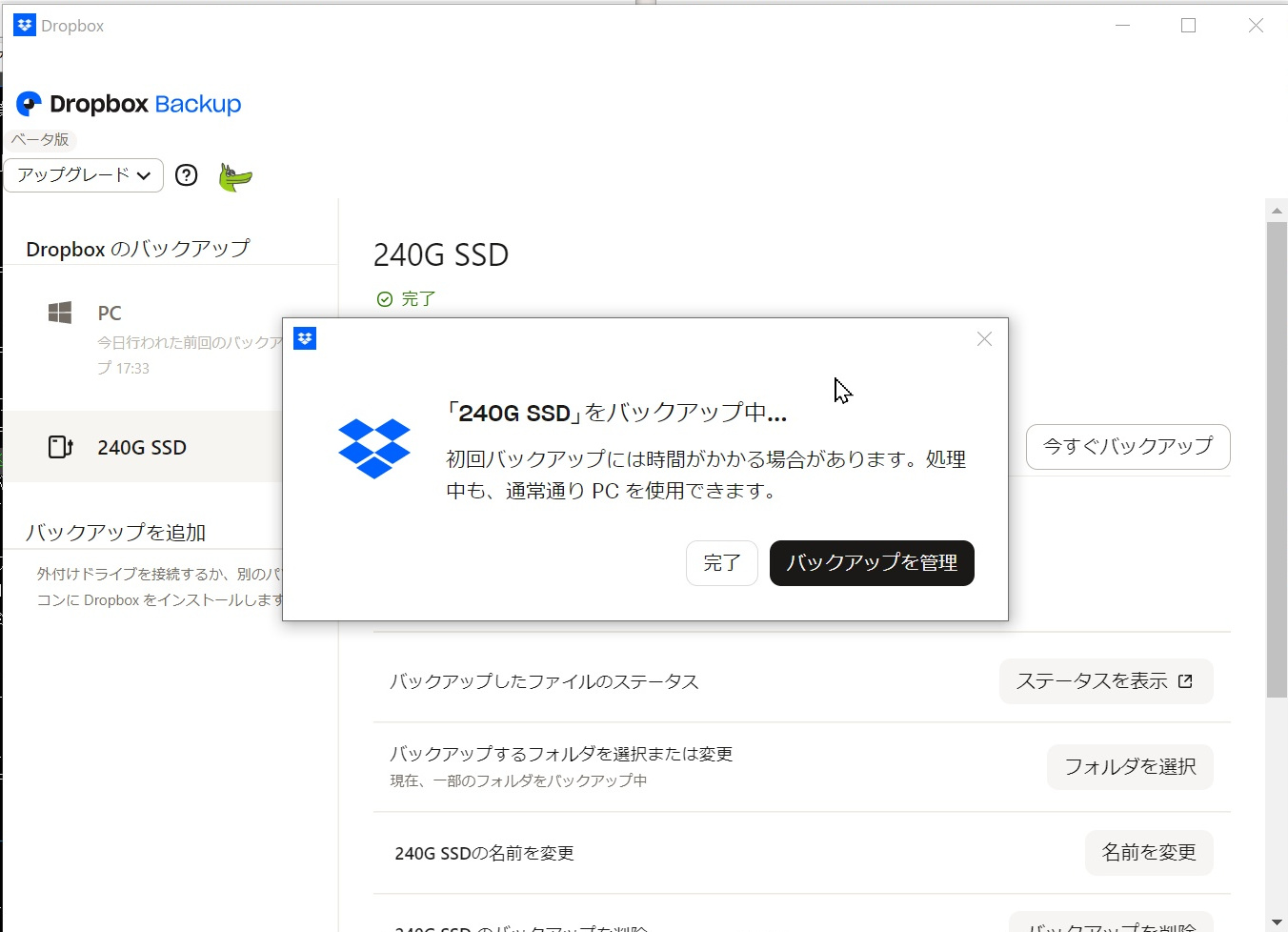This screenshot has width=1288, height=932.
Task: Click the vertical scrollbar thumb
Action: (1277, 459)
